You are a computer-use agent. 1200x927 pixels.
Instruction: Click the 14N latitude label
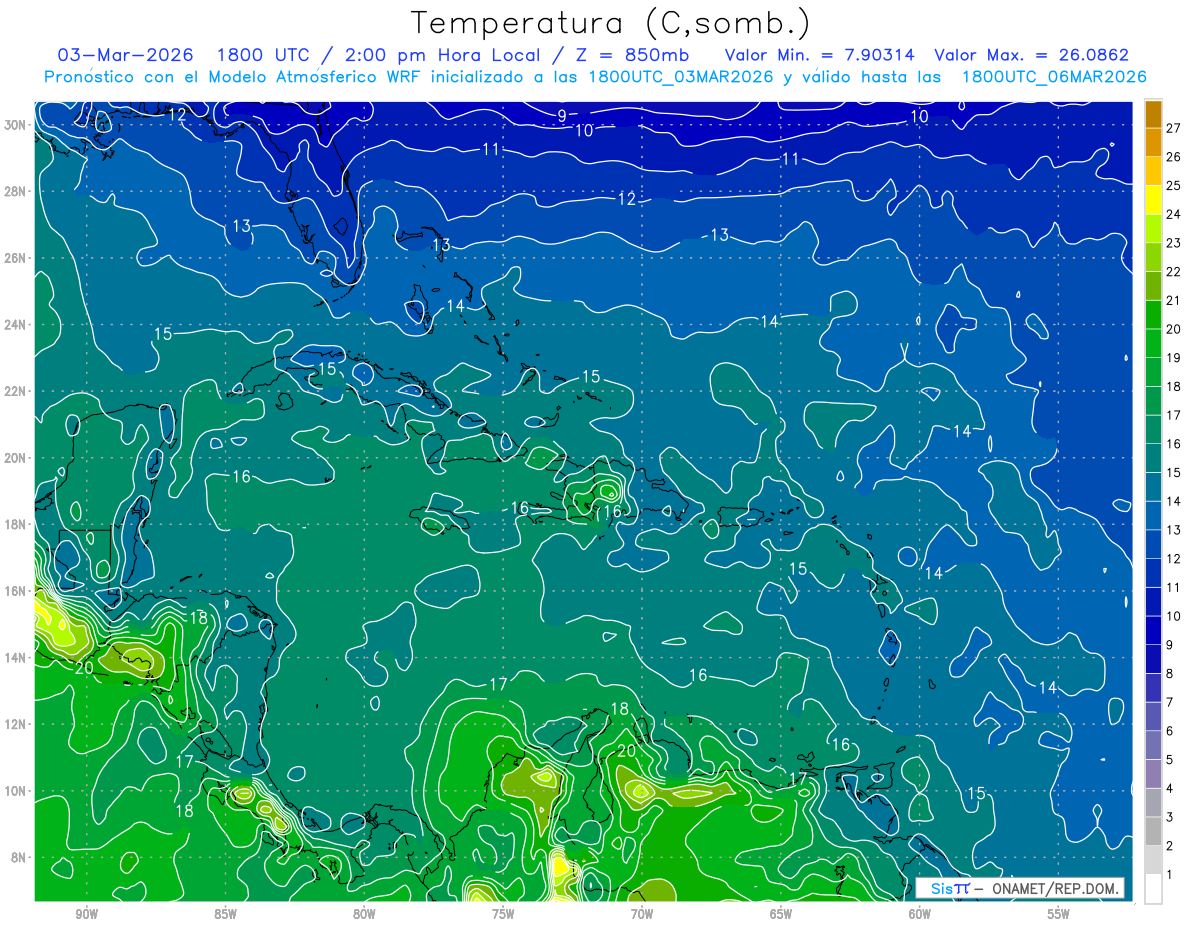pos(17,657)
